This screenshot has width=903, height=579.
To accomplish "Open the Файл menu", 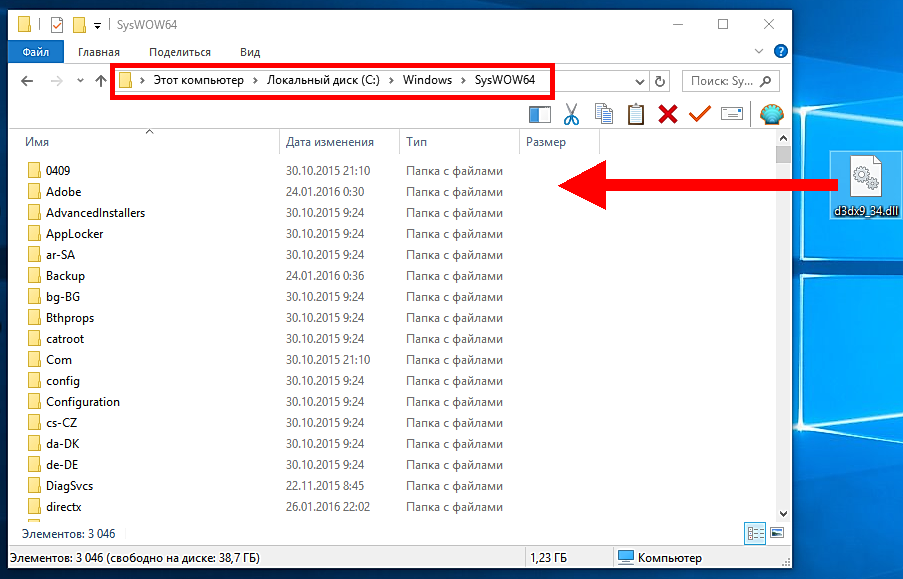I will 35,52.
